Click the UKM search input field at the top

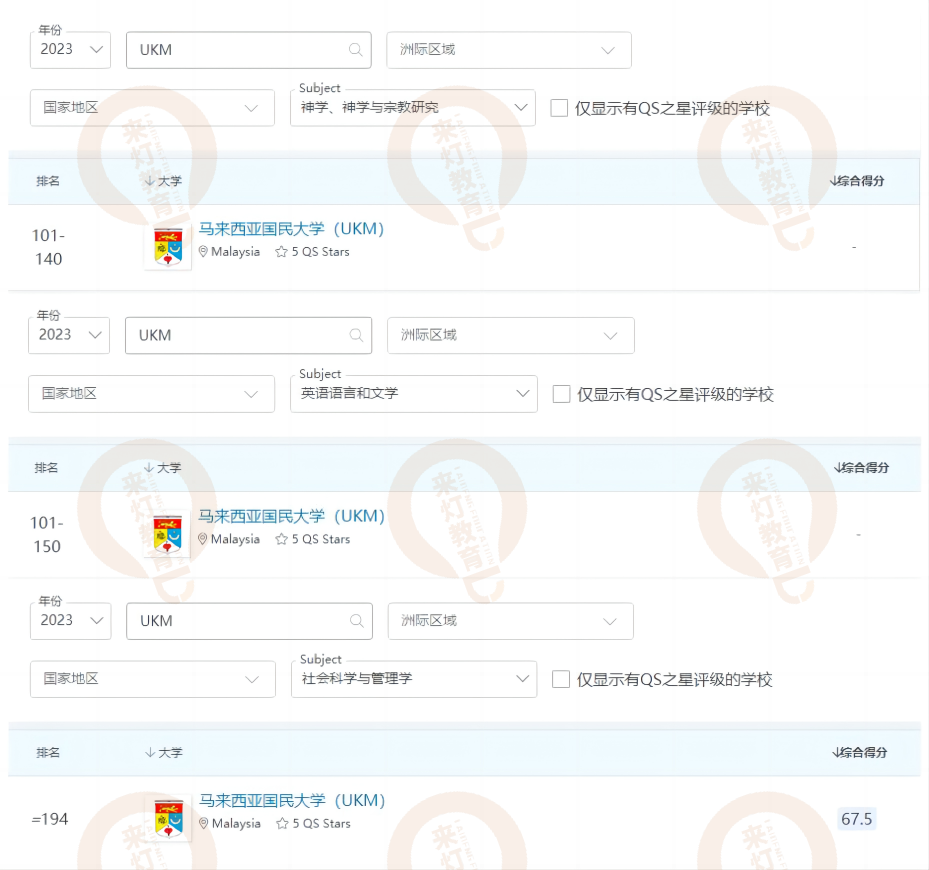240,50
